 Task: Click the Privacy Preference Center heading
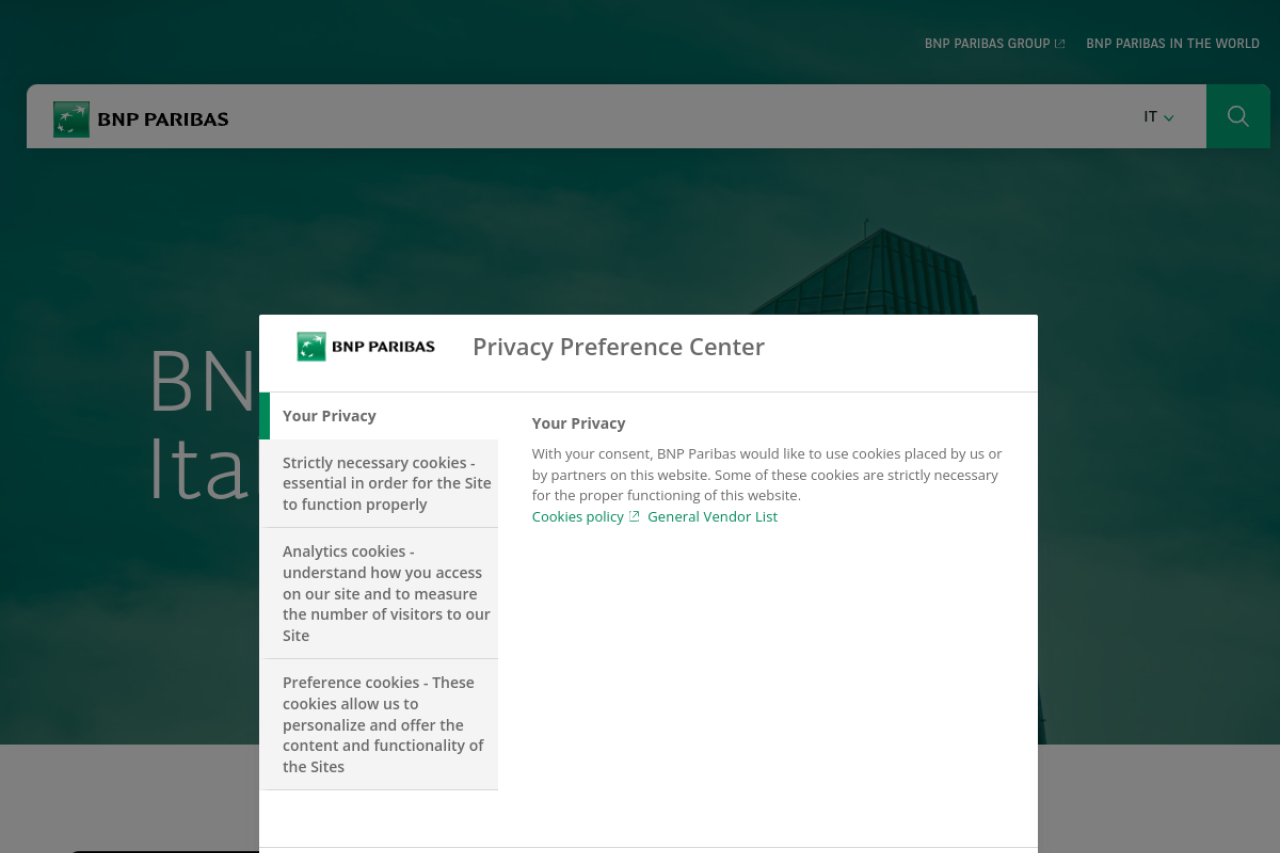pyautogui.click(x=618, y=347)
